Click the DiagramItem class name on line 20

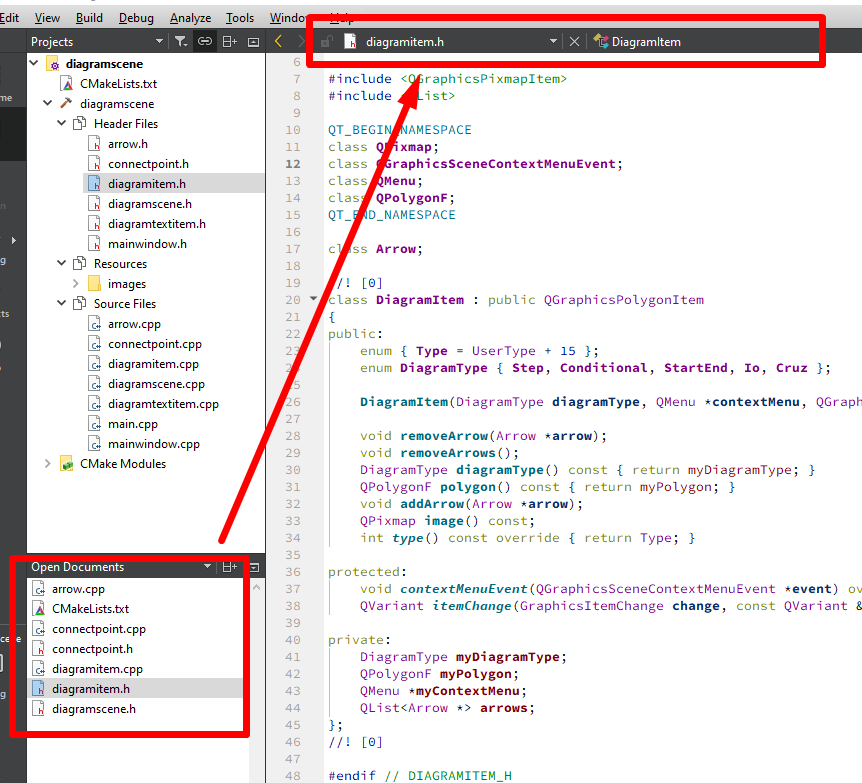pos(420,300)
